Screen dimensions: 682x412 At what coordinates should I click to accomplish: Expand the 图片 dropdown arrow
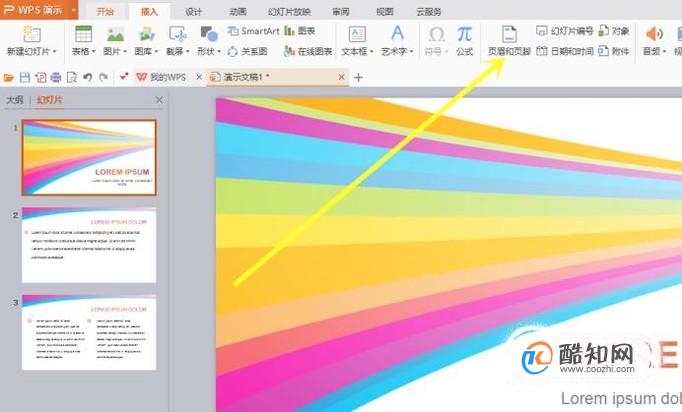click(x=125, y=52)
